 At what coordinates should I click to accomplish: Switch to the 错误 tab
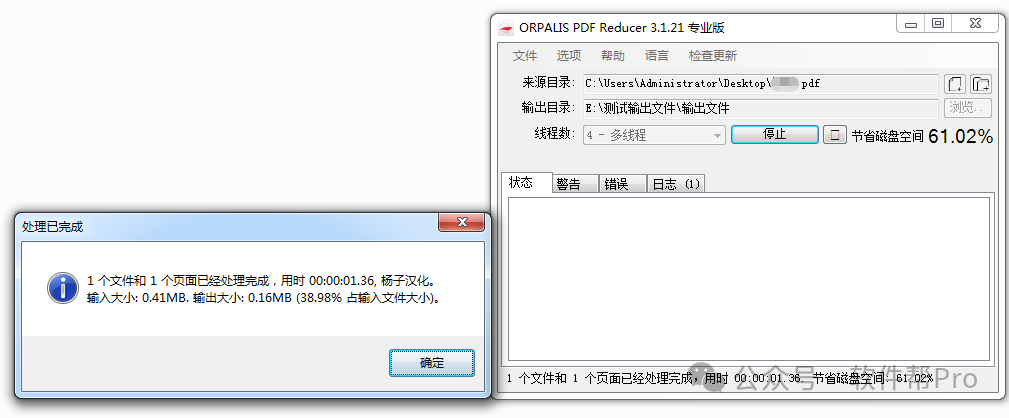tap(622, 184)
